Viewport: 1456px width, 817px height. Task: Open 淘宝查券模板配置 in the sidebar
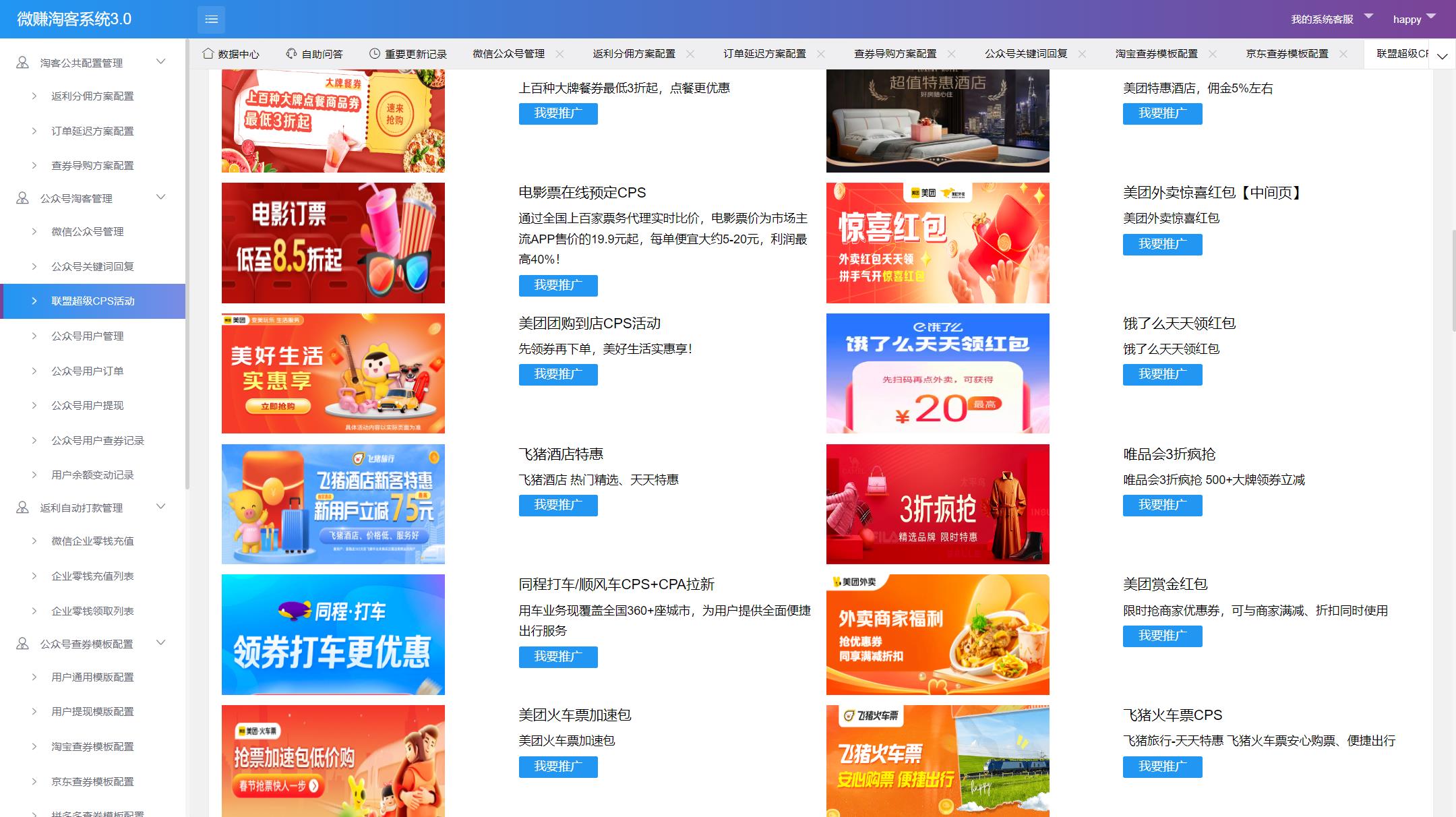[x=93, y=747]
